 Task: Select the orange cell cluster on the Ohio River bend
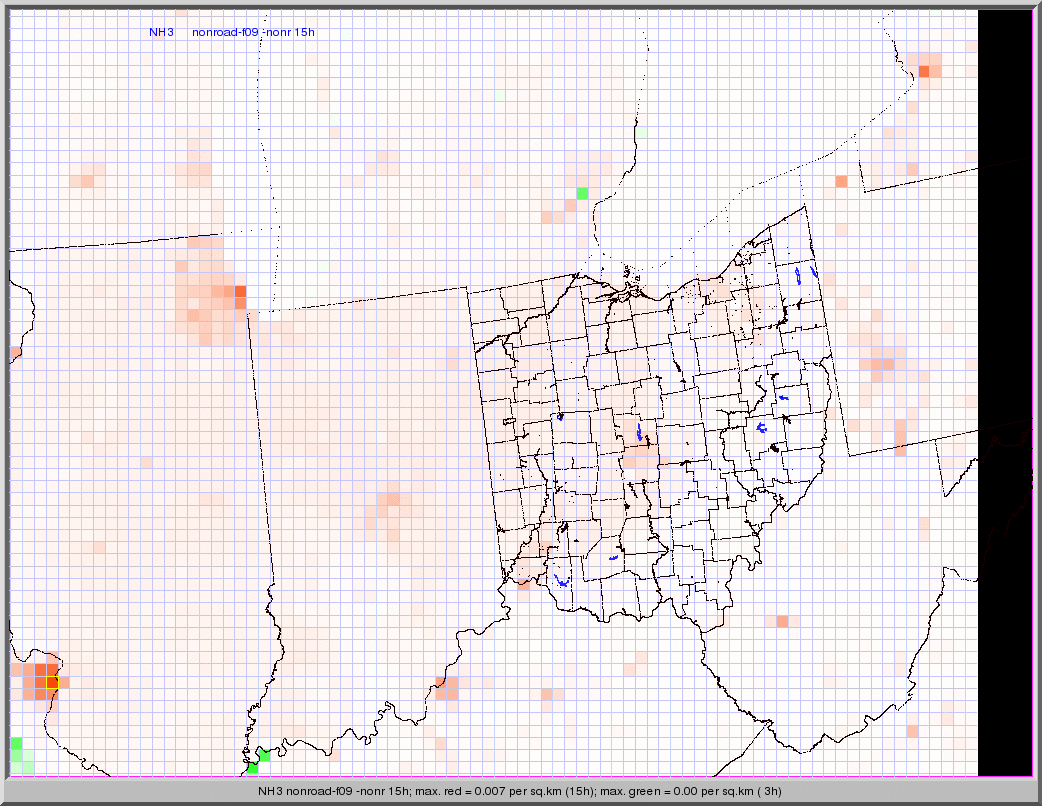[446, 688]
